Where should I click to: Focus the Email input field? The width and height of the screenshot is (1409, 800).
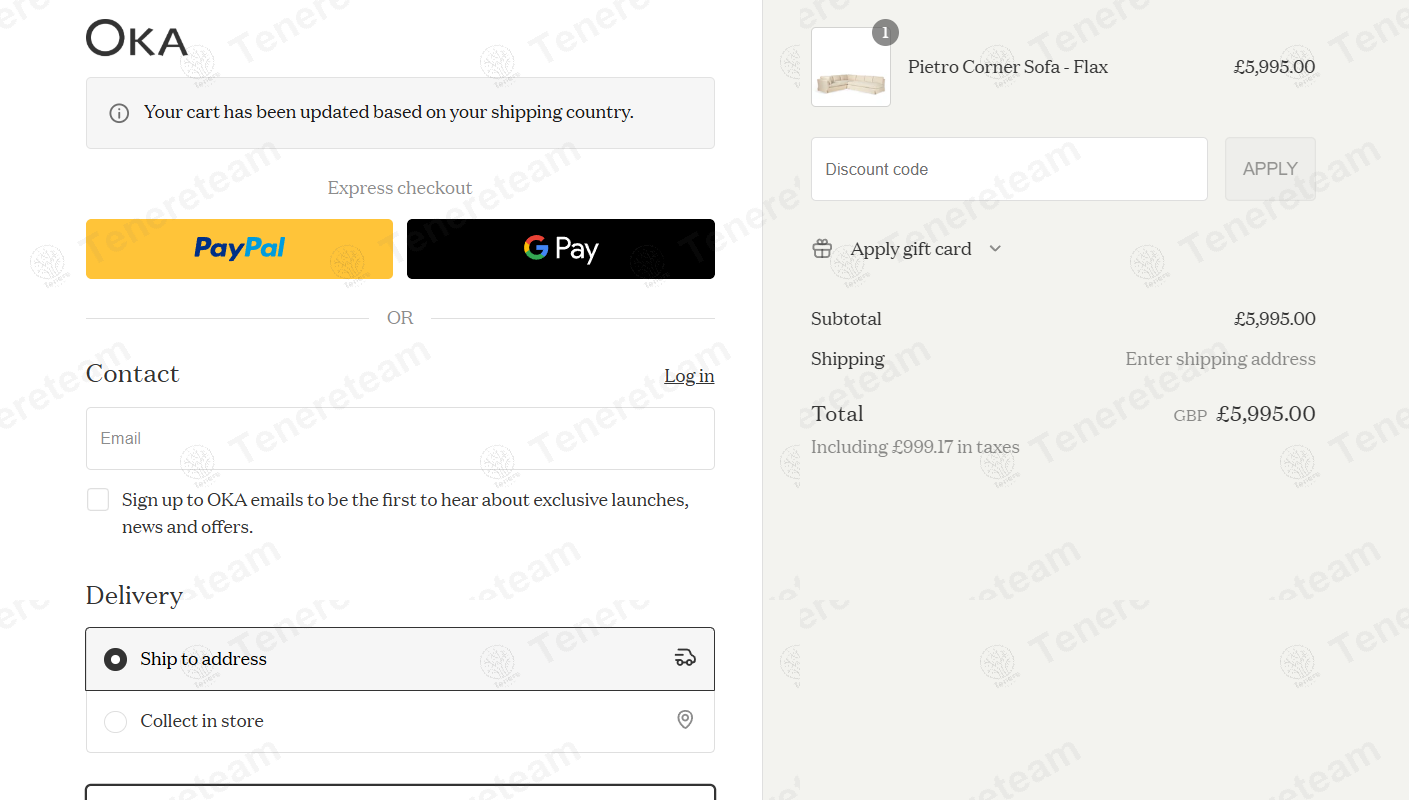[400, 438]
